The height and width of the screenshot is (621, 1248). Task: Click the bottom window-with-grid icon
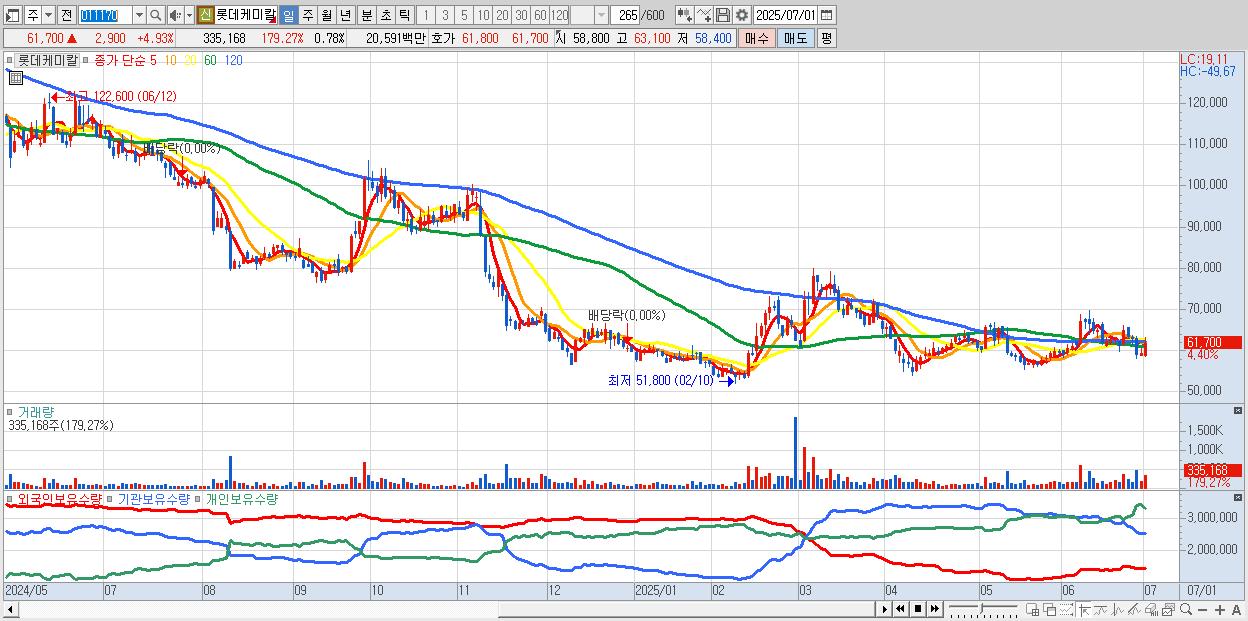pyautogui.click(x=1032, y=610)
